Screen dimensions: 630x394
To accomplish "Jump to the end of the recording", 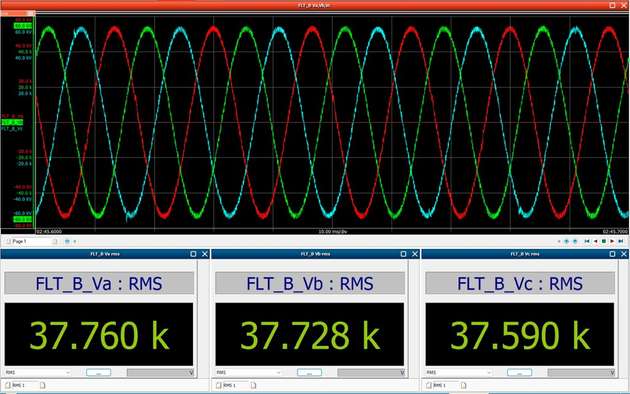I will pyautogui.click(x=621, y=241).
